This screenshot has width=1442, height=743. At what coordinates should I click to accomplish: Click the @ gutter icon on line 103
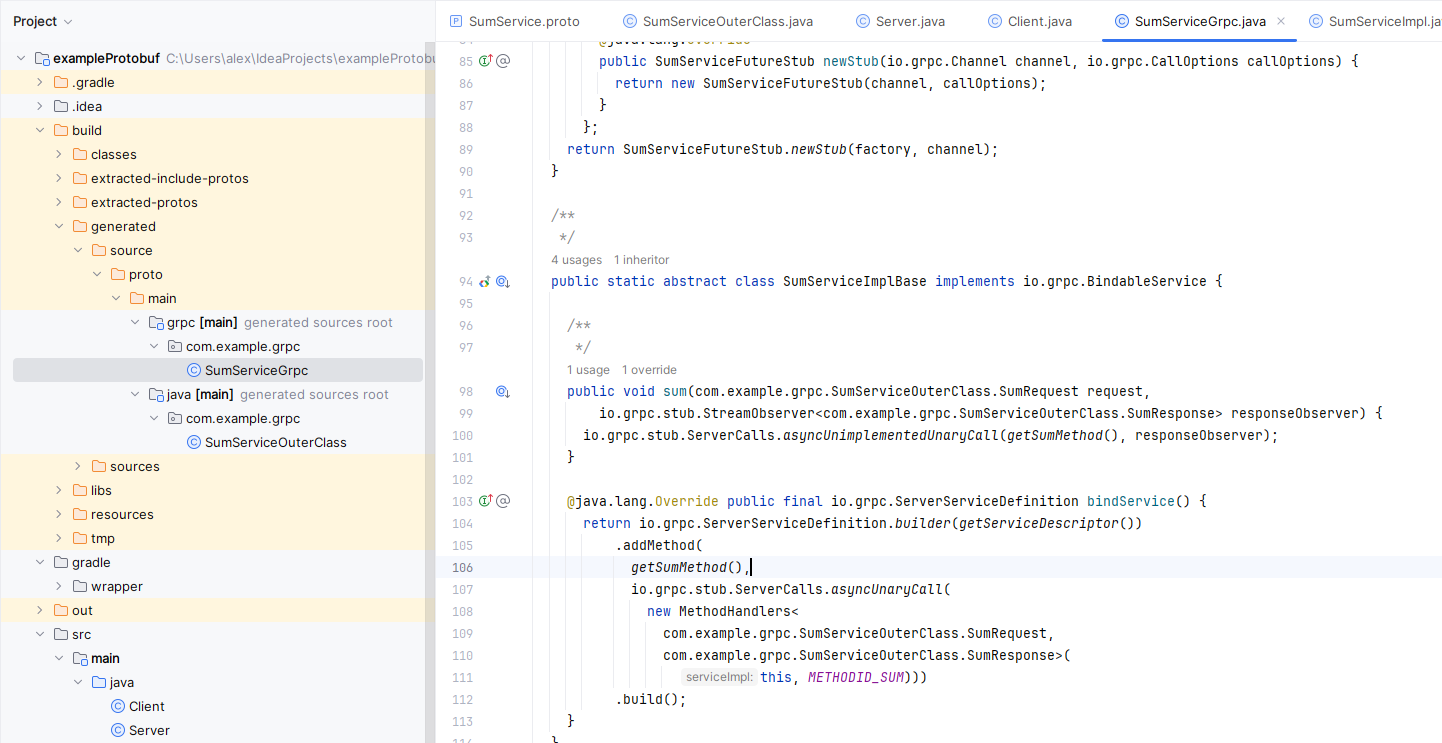point(503,501)
